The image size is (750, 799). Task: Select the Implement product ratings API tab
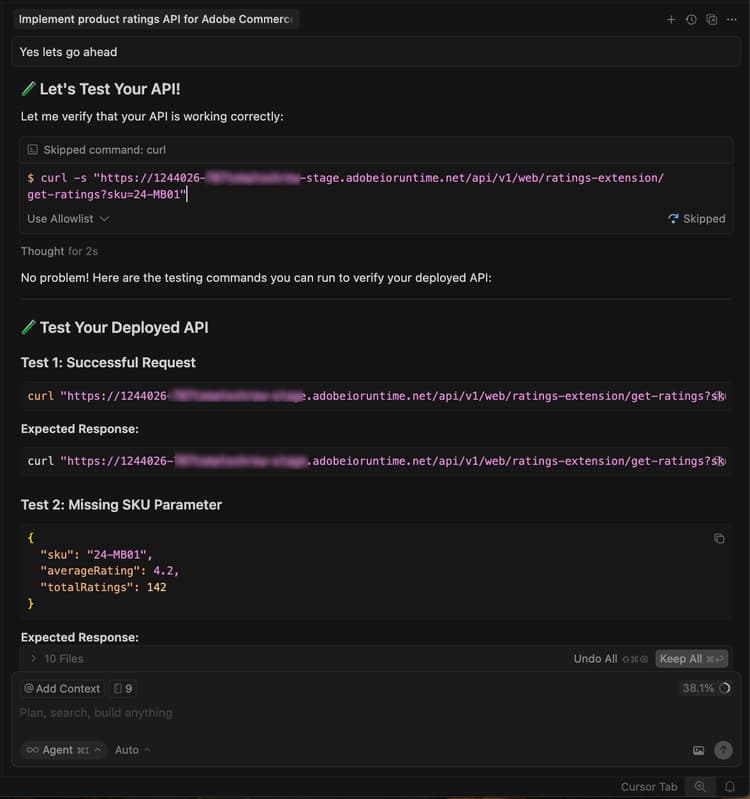pyautogui.click(x=156, y=19)
